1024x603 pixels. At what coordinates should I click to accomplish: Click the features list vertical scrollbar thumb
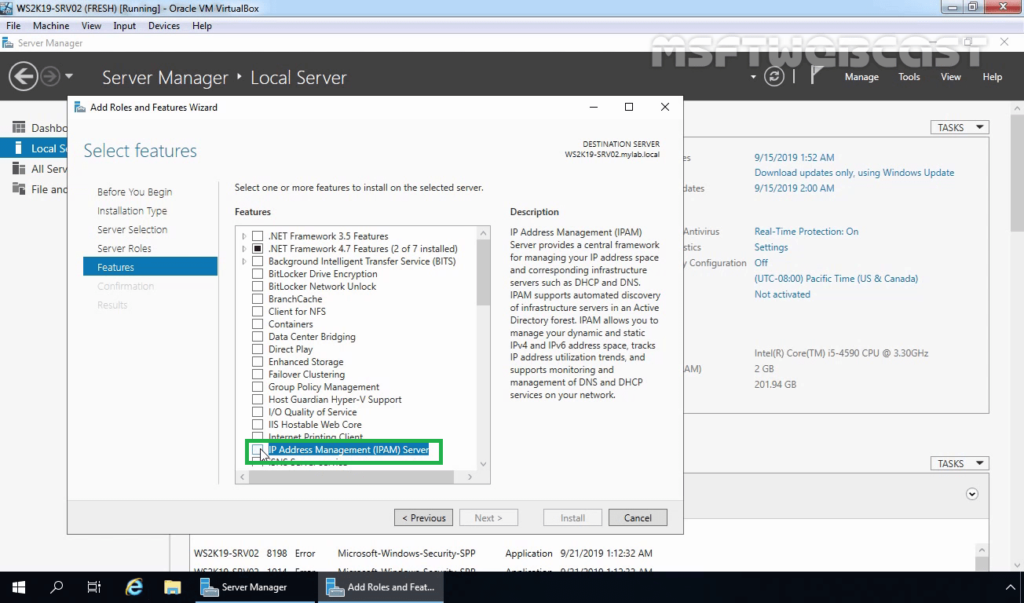pyautogui.click(x=483, y=272)
